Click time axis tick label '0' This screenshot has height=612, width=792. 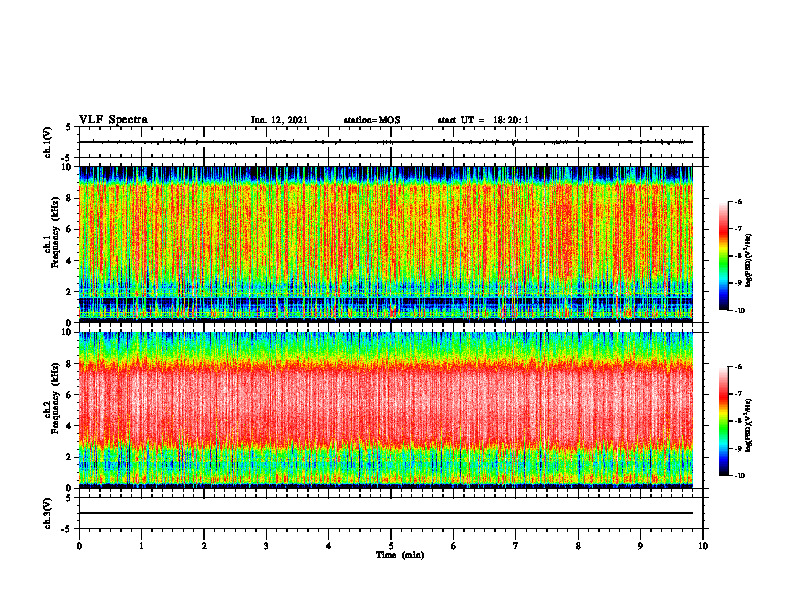pyautogui.click(x=79, y=546)
